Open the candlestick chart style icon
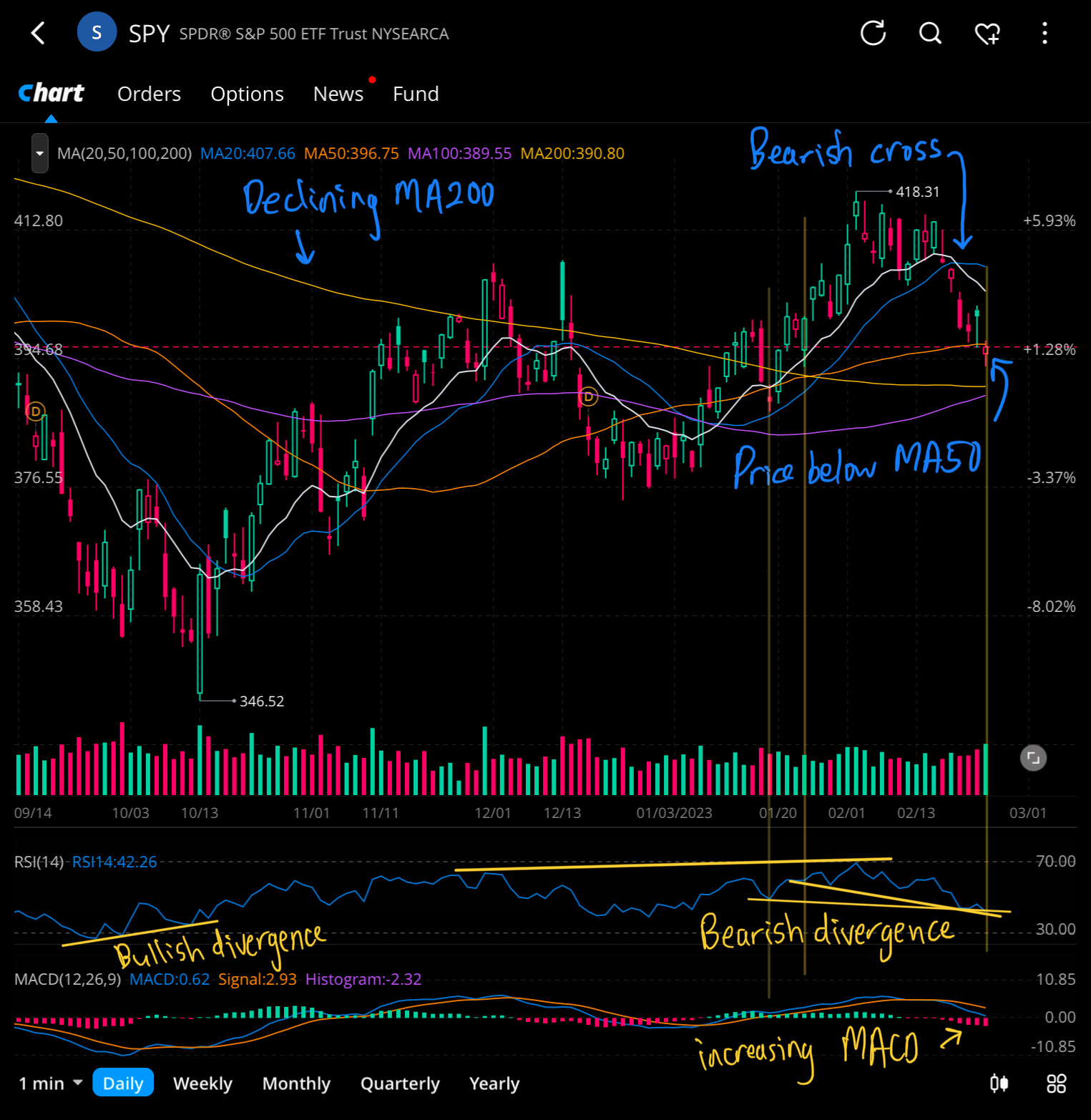1091x1120 pixels. coord(999,1084)
